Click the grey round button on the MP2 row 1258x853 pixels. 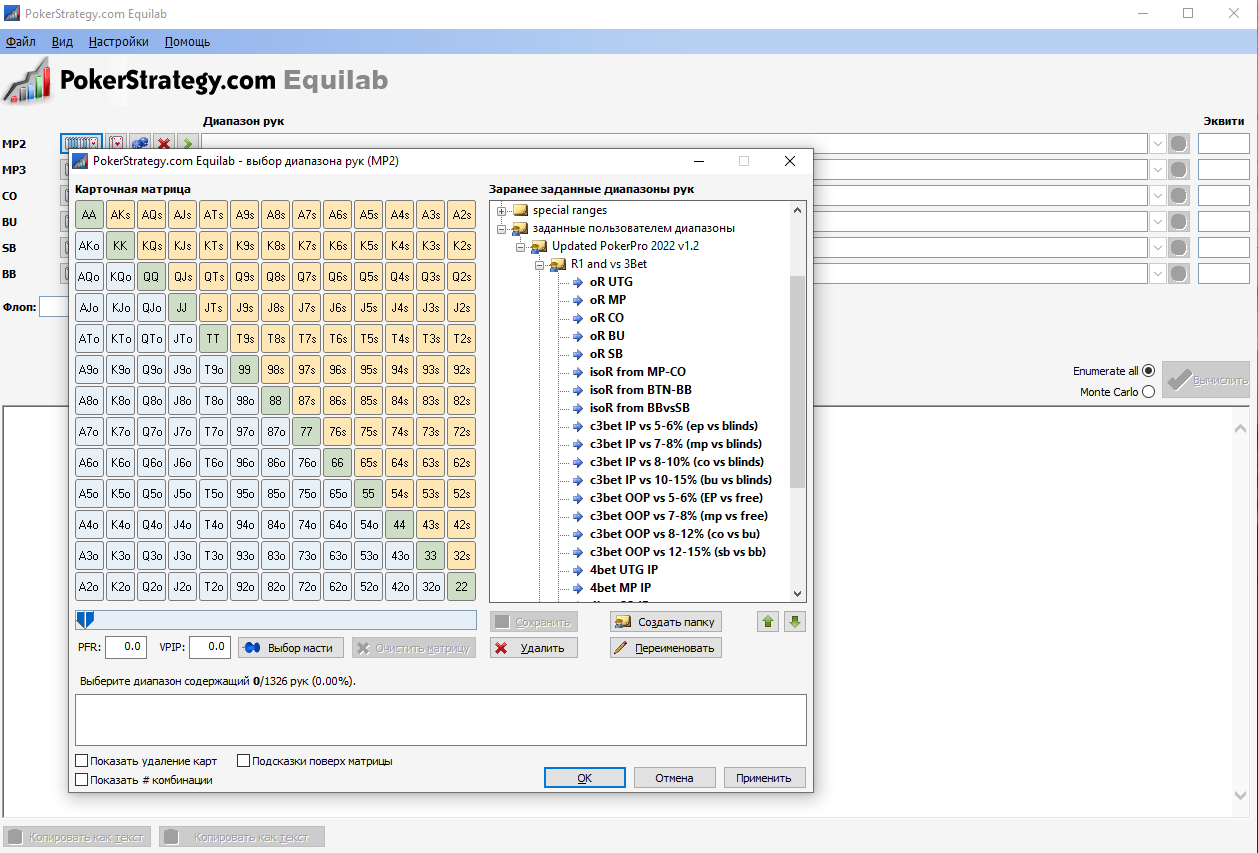1179,144
